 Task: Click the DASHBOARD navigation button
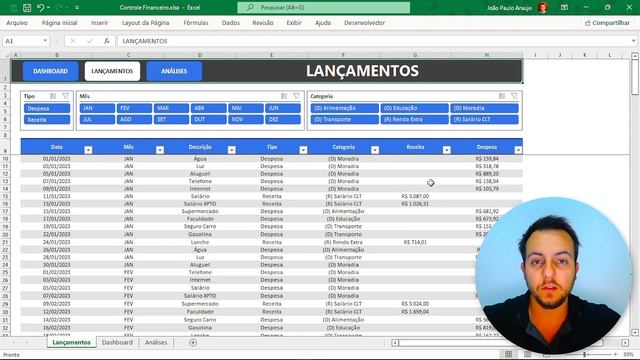tap(51, 71)
